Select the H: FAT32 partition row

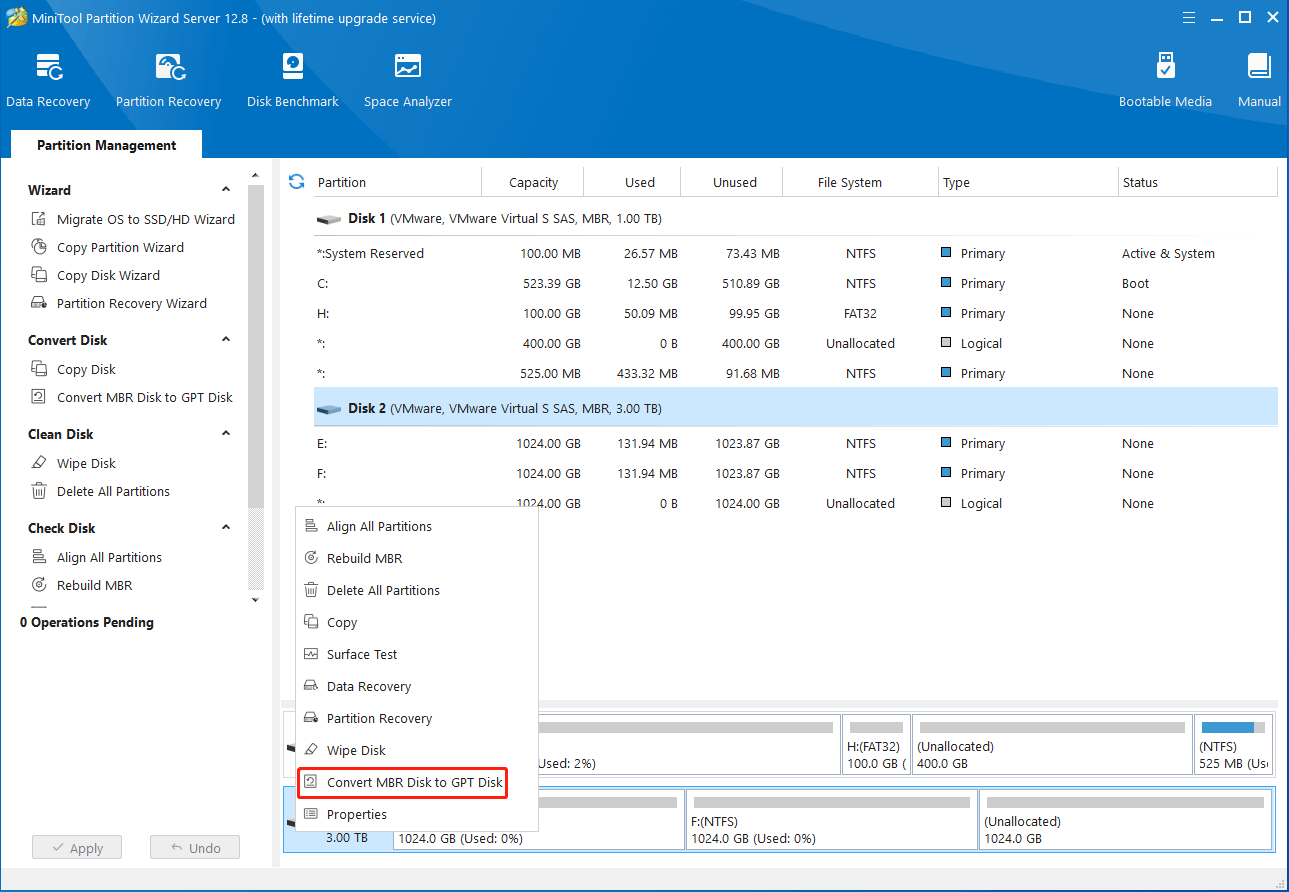(x=795, y=313)
